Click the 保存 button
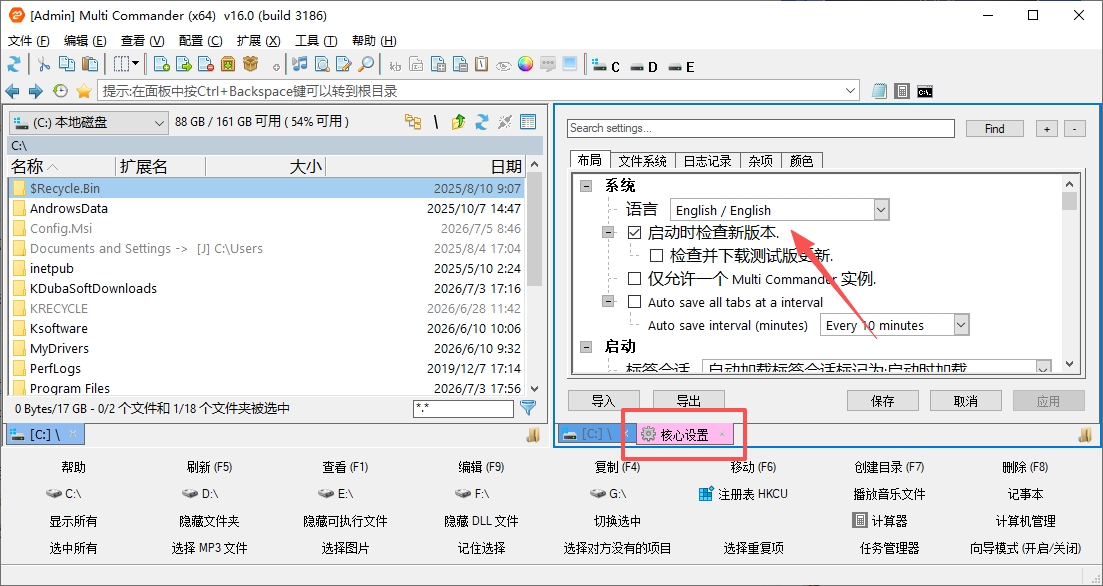 [x=882, y=401]
